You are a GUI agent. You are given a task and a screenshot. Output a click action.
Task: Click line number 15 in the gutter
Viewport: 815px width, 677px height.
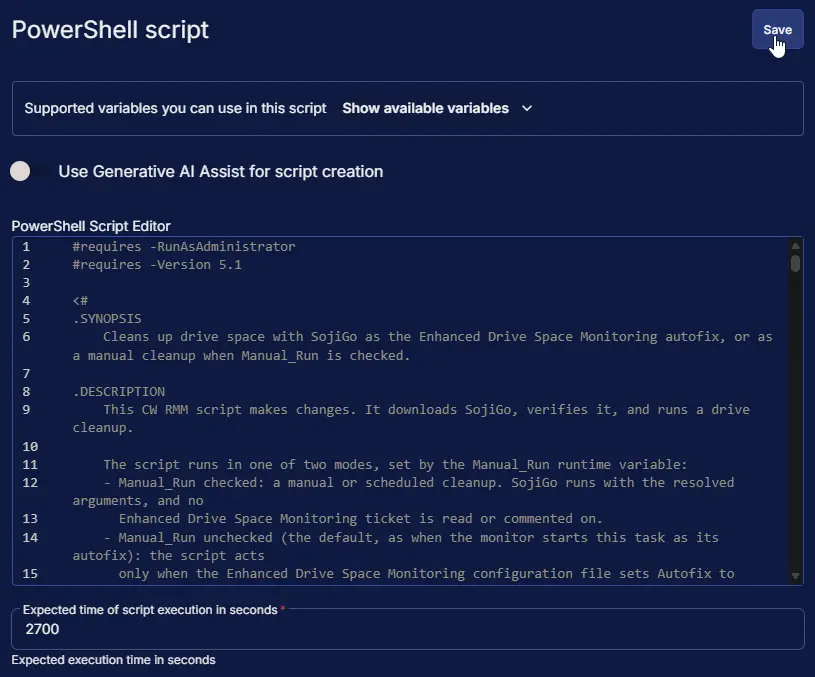30,574
